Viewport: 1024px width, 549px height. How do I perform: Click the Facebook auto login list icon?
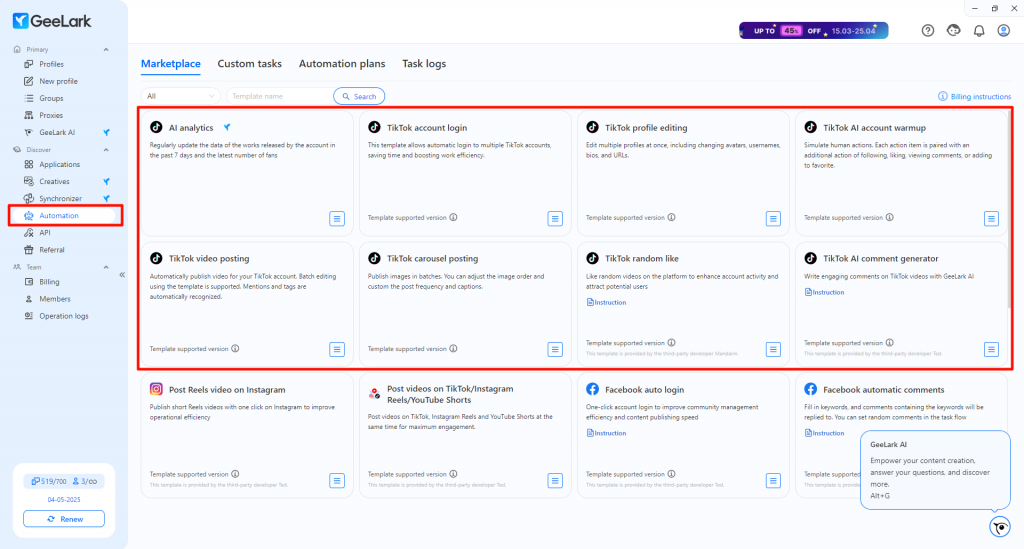[x=773, y=481]
